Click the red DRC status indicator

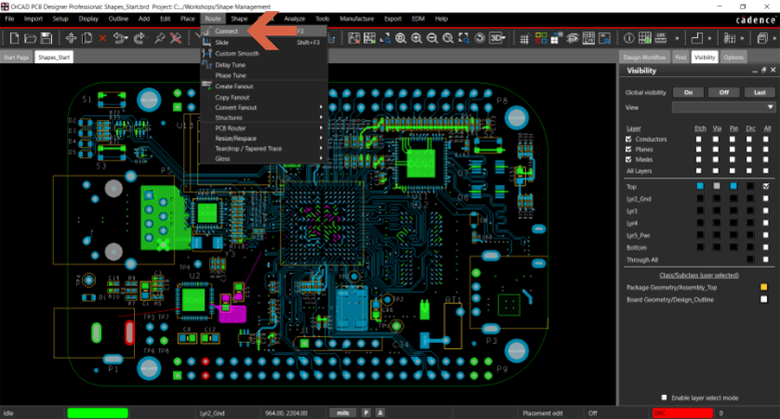click(682, 413)
